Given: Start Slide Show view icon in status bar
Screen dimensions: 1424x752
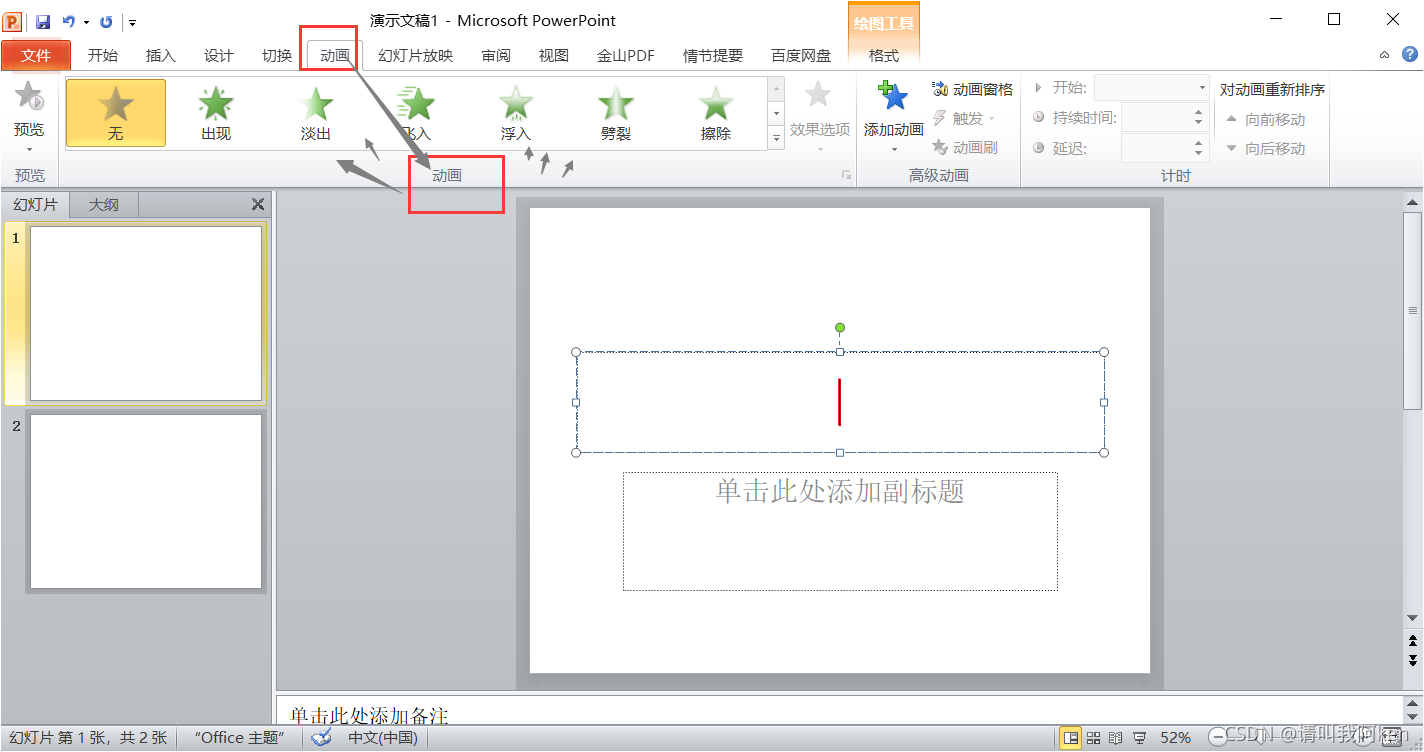Looking at the screenshot, I should pyautogui.click(x=1140, y=738).
